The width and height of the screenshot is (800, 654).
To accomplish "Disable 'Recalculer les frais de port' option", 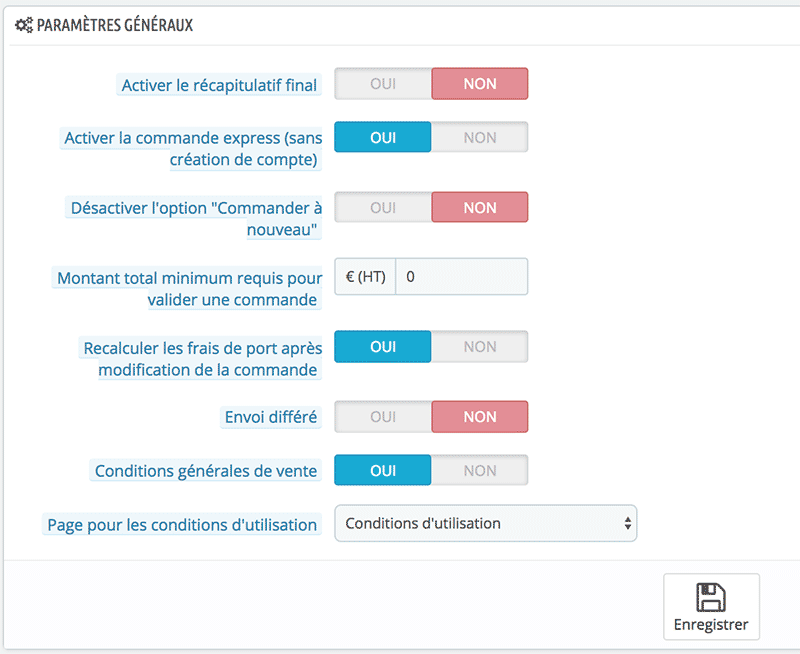I will click(x=480, y=346).
